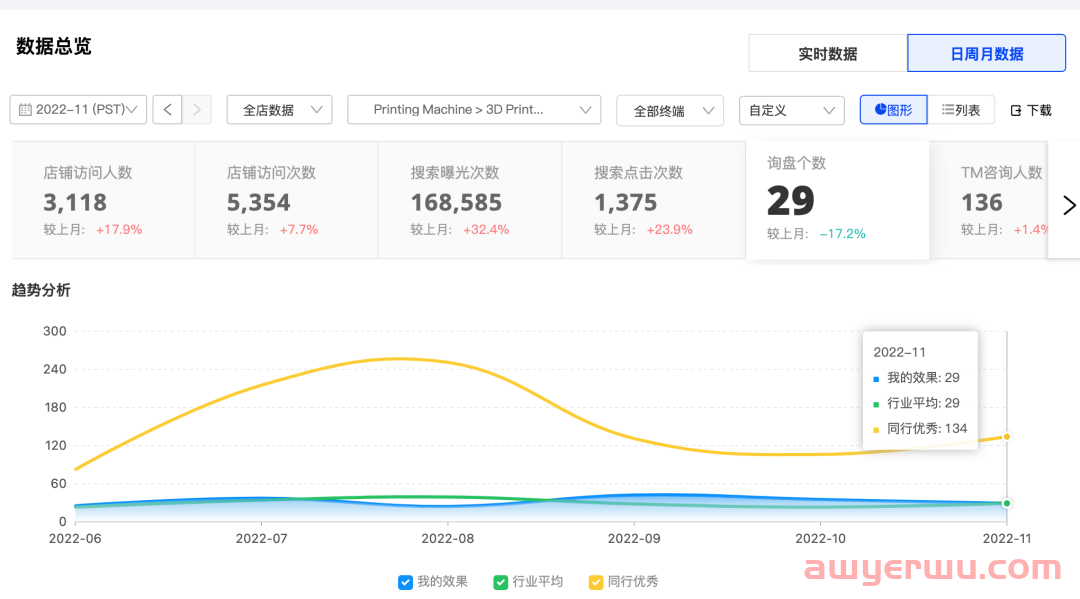
Task: Open the 自定义 dropdown
Action: 791,110
